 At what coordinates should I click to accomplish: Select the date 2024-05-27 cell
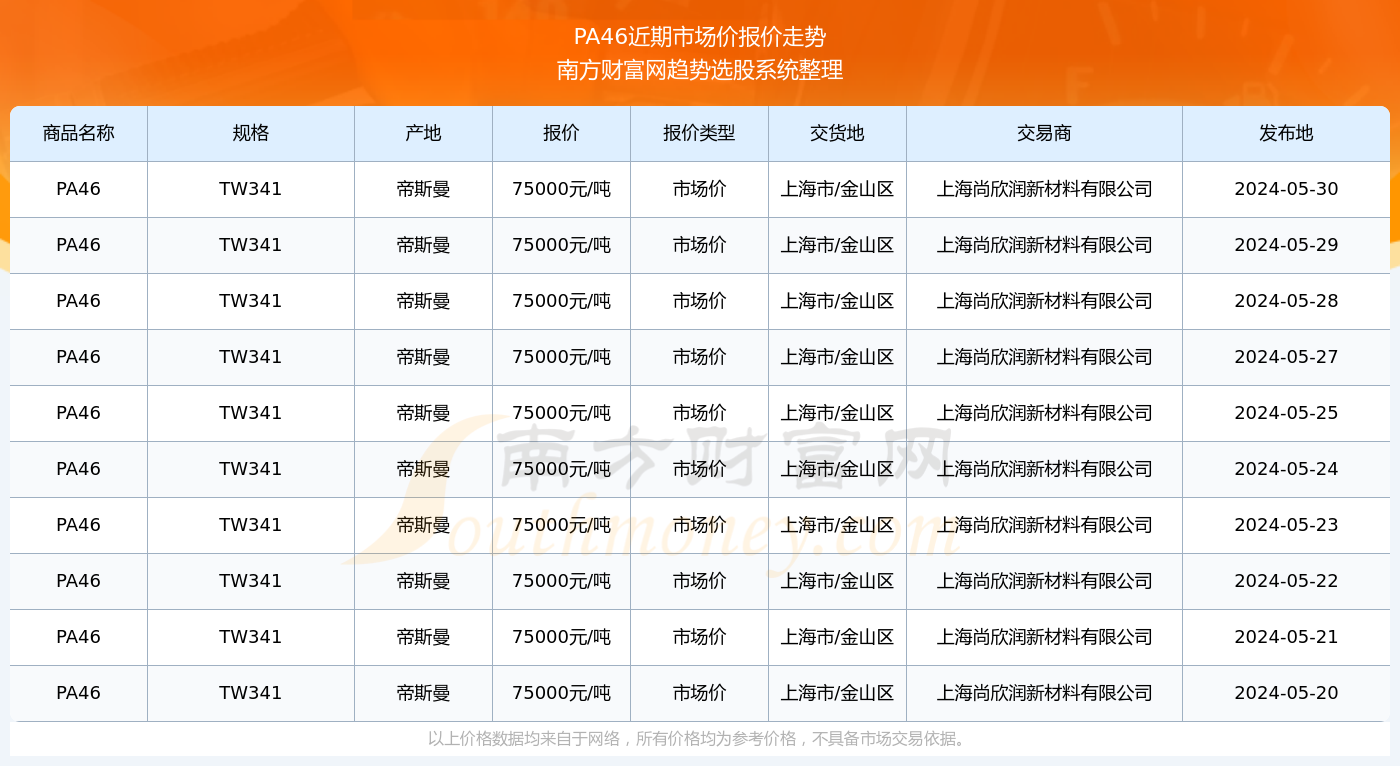(x=1286, y=357)
